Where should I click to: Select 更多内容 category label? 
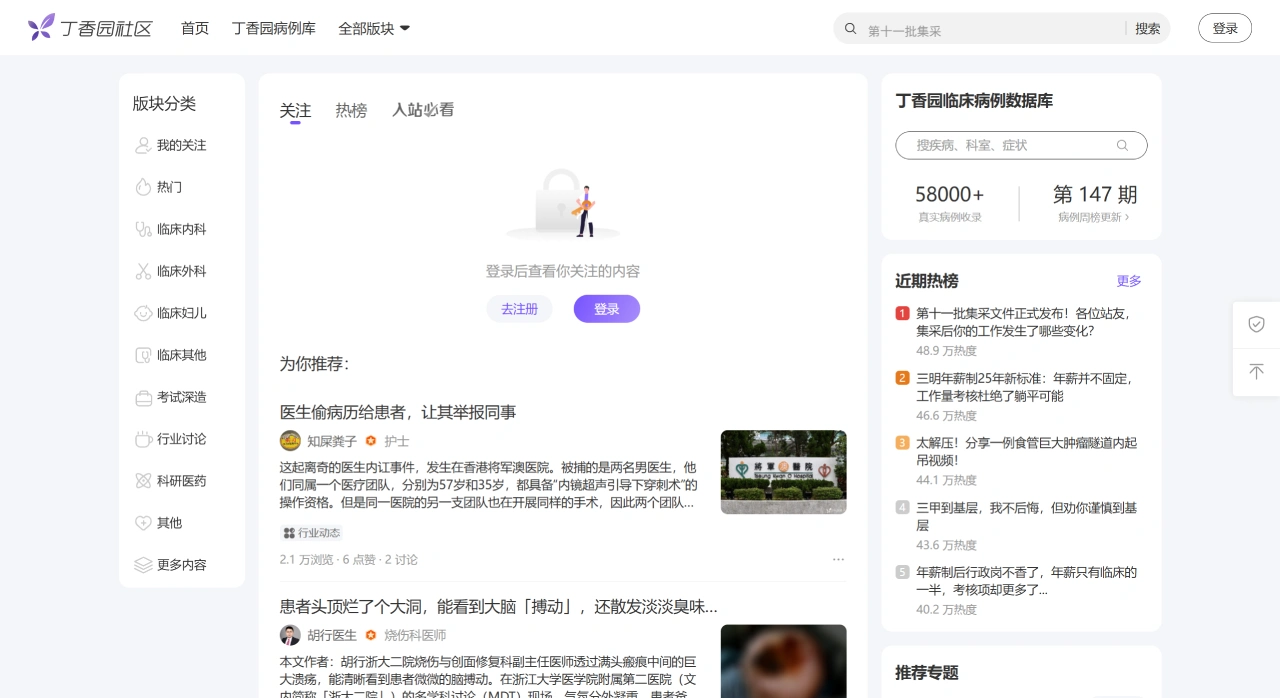(182, 565)
